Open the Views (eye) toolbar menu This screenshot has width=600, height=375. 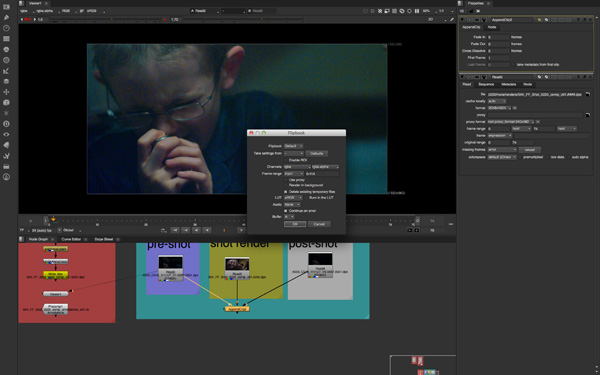pyautogui.click(x=6, y=135)
